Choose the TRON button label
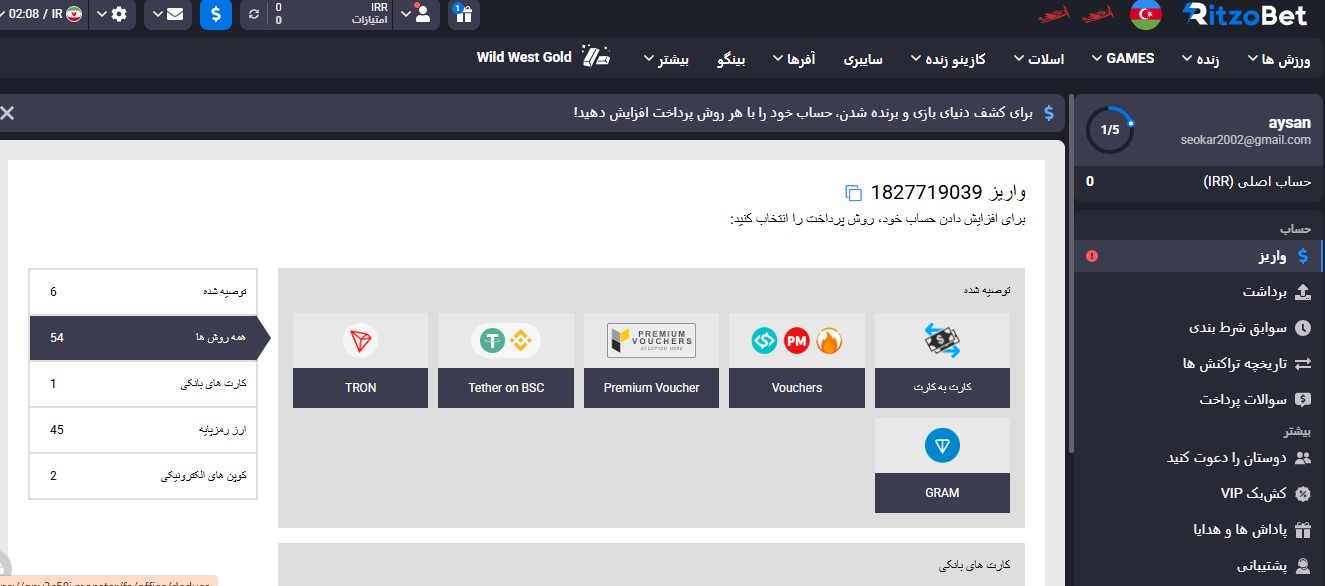 pos(360,388)
